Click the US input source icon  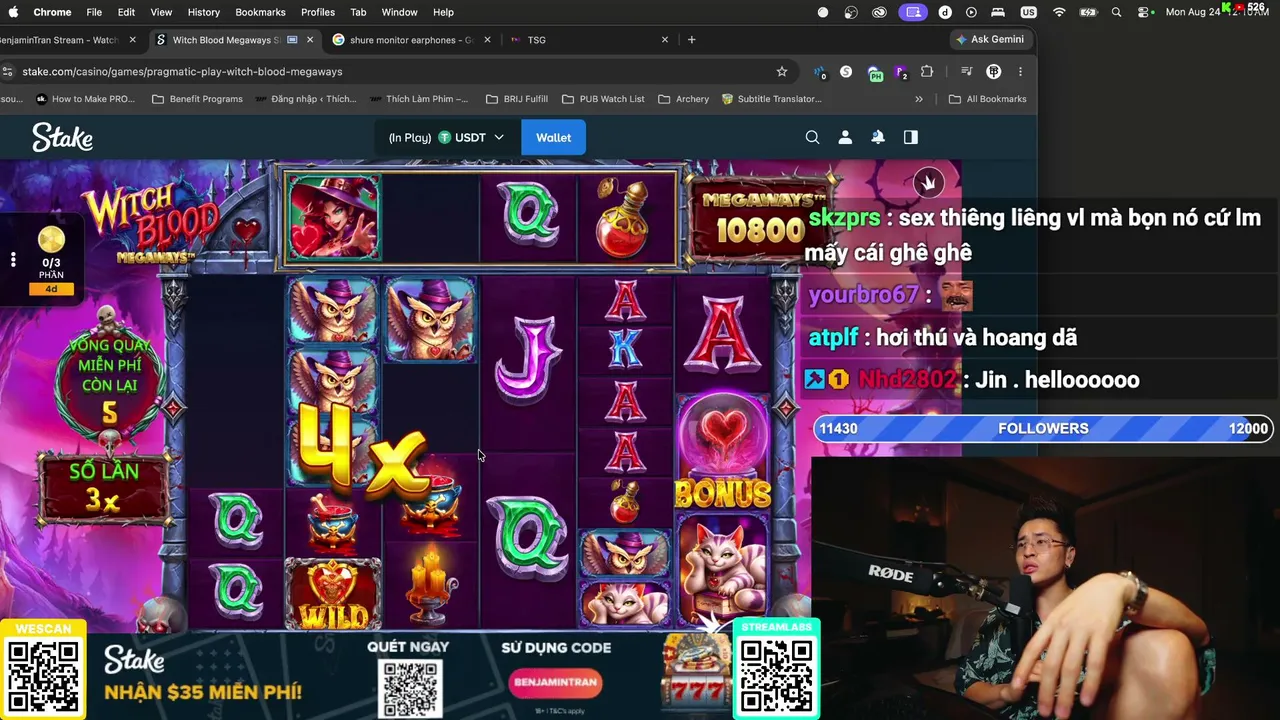1029,12
